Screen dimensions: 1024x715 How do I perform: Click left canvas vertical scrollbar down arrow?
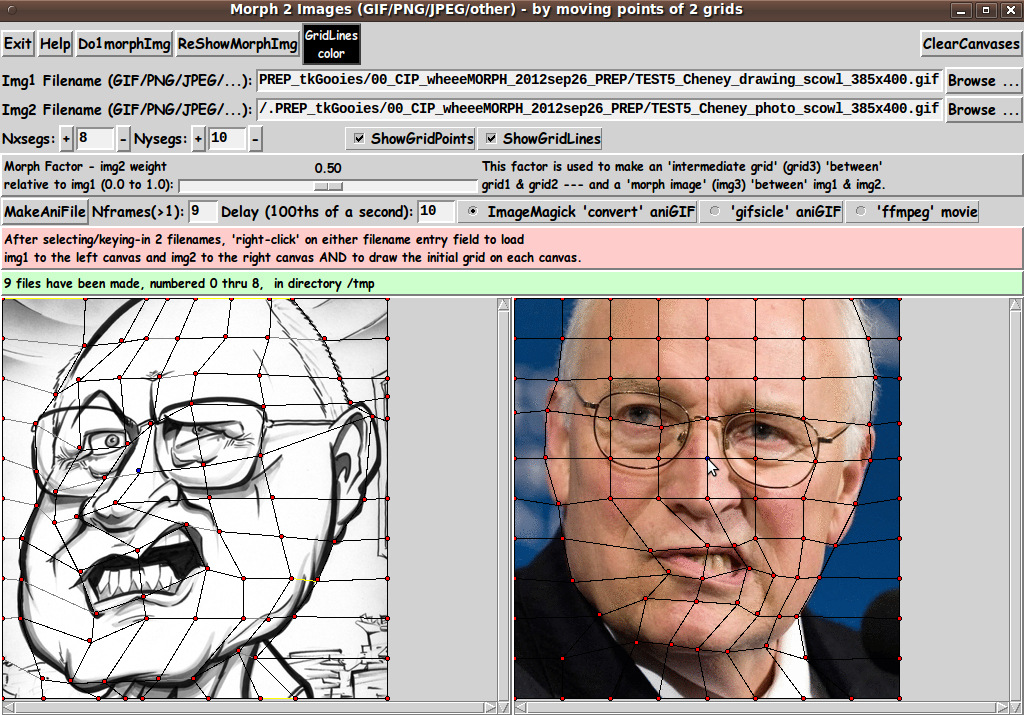504,707
